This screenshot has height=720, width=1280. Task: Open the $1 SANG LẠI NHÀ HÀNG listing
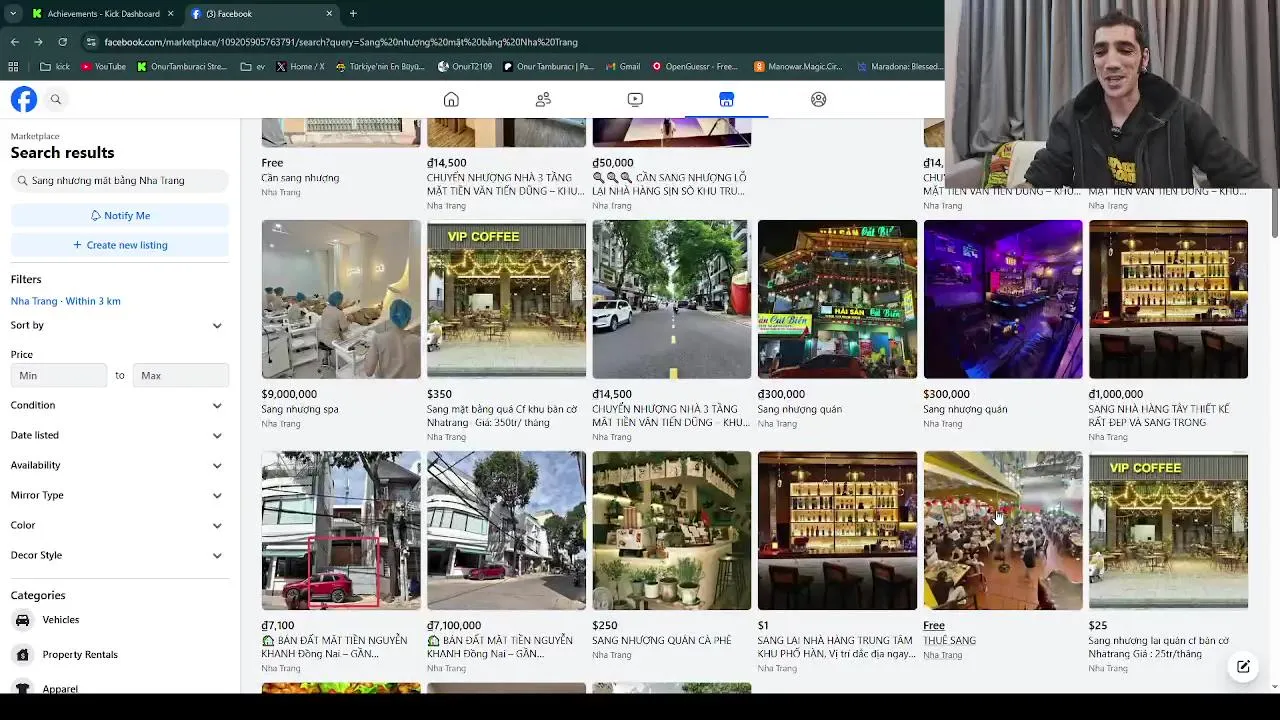click(837, 530)
